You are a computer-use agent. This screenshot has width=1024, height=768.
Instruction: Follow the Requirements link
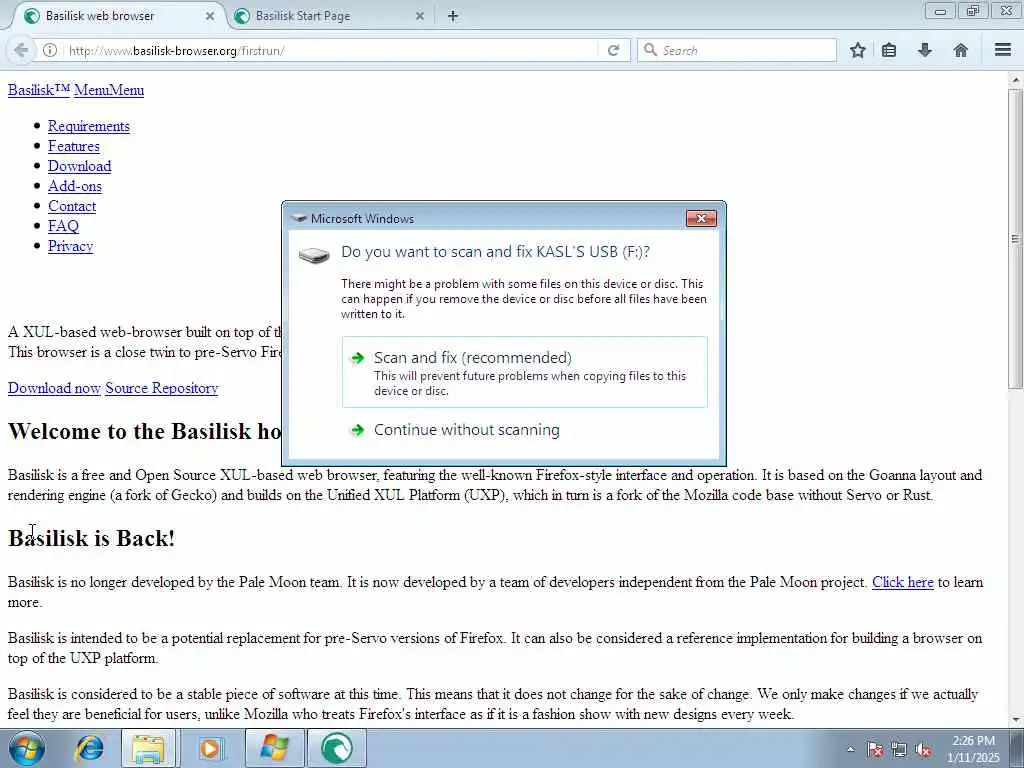[89, 126]
